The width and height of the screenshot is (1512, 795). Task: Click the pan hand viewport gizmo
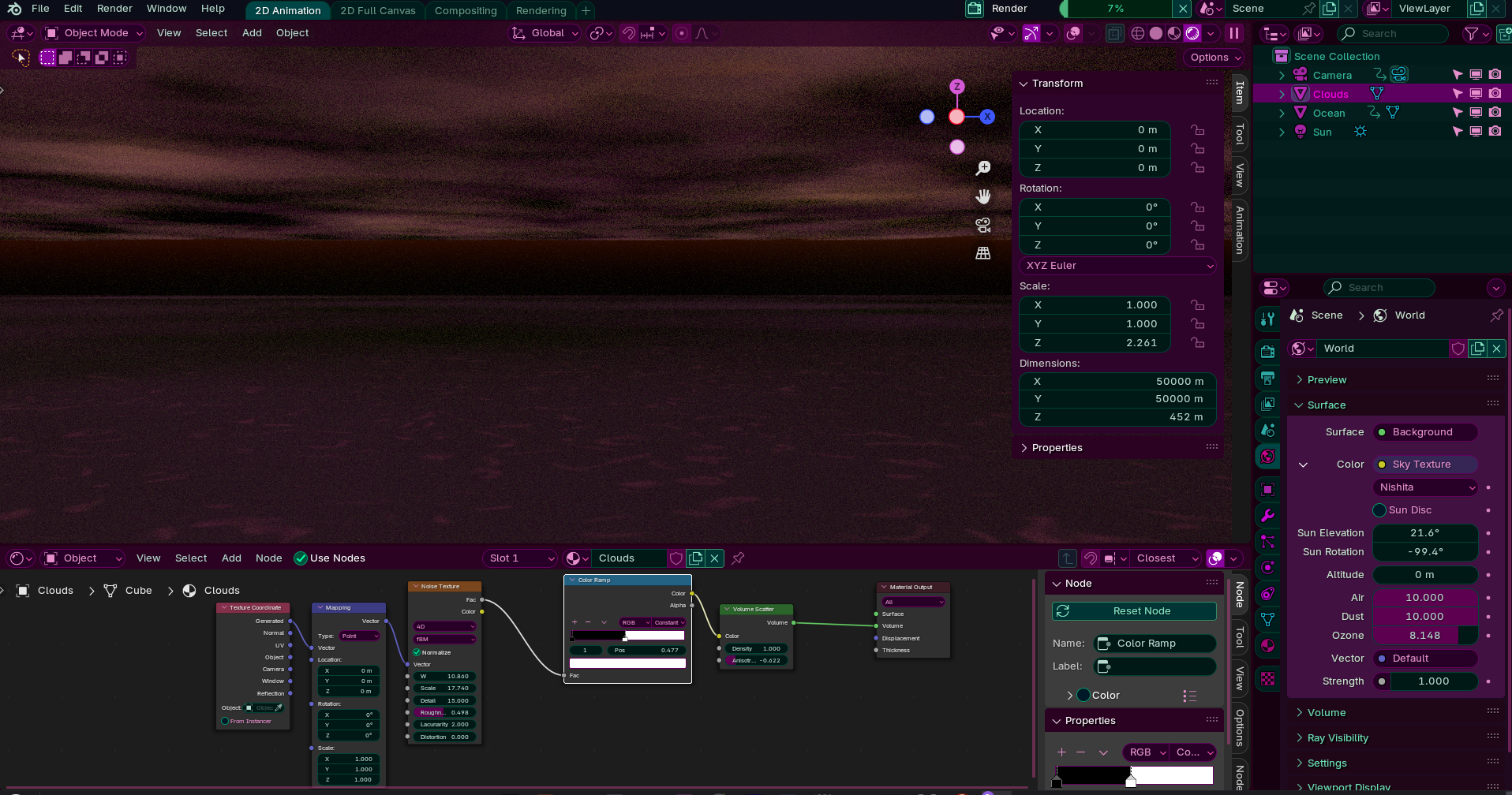click(x=983, y=196)
